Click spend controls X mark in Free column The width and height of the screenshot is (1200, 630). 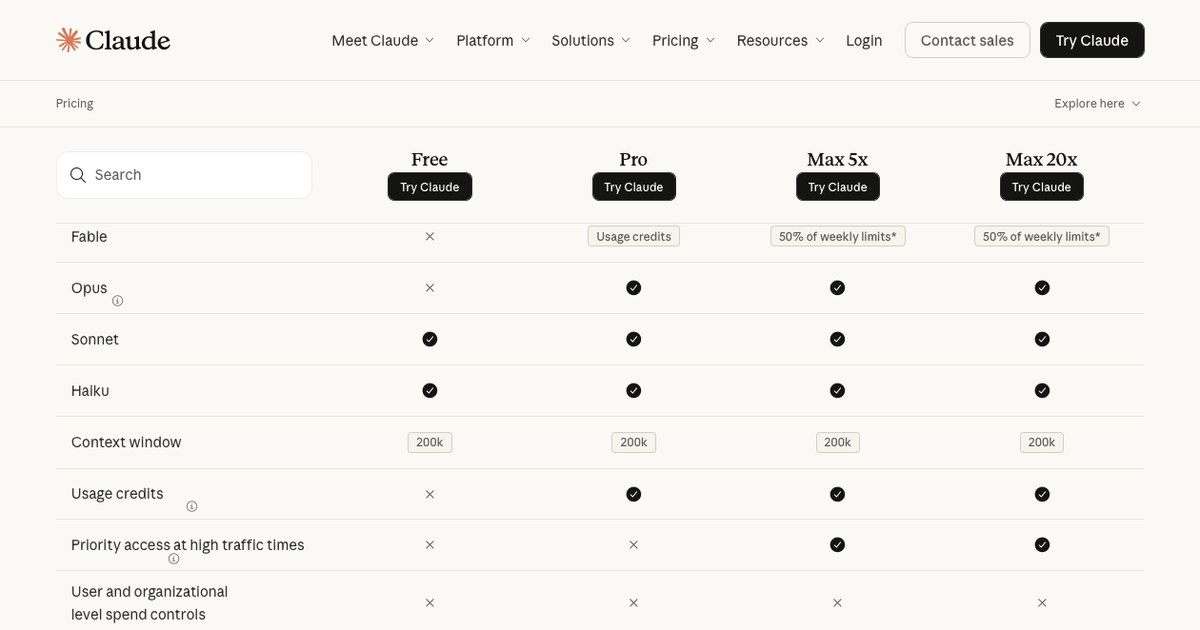pyautogui.click(x=430, y=603)
